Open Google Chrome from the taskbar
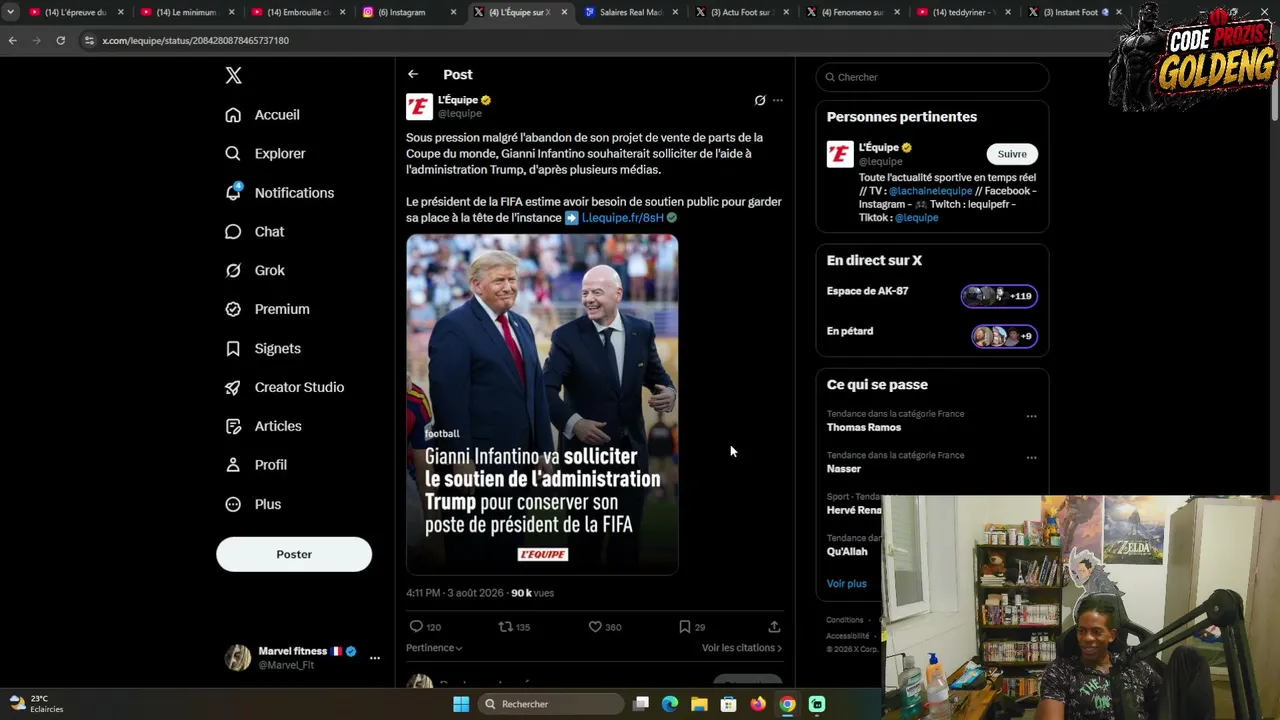1280x720 pixels. tap(788, 704)
